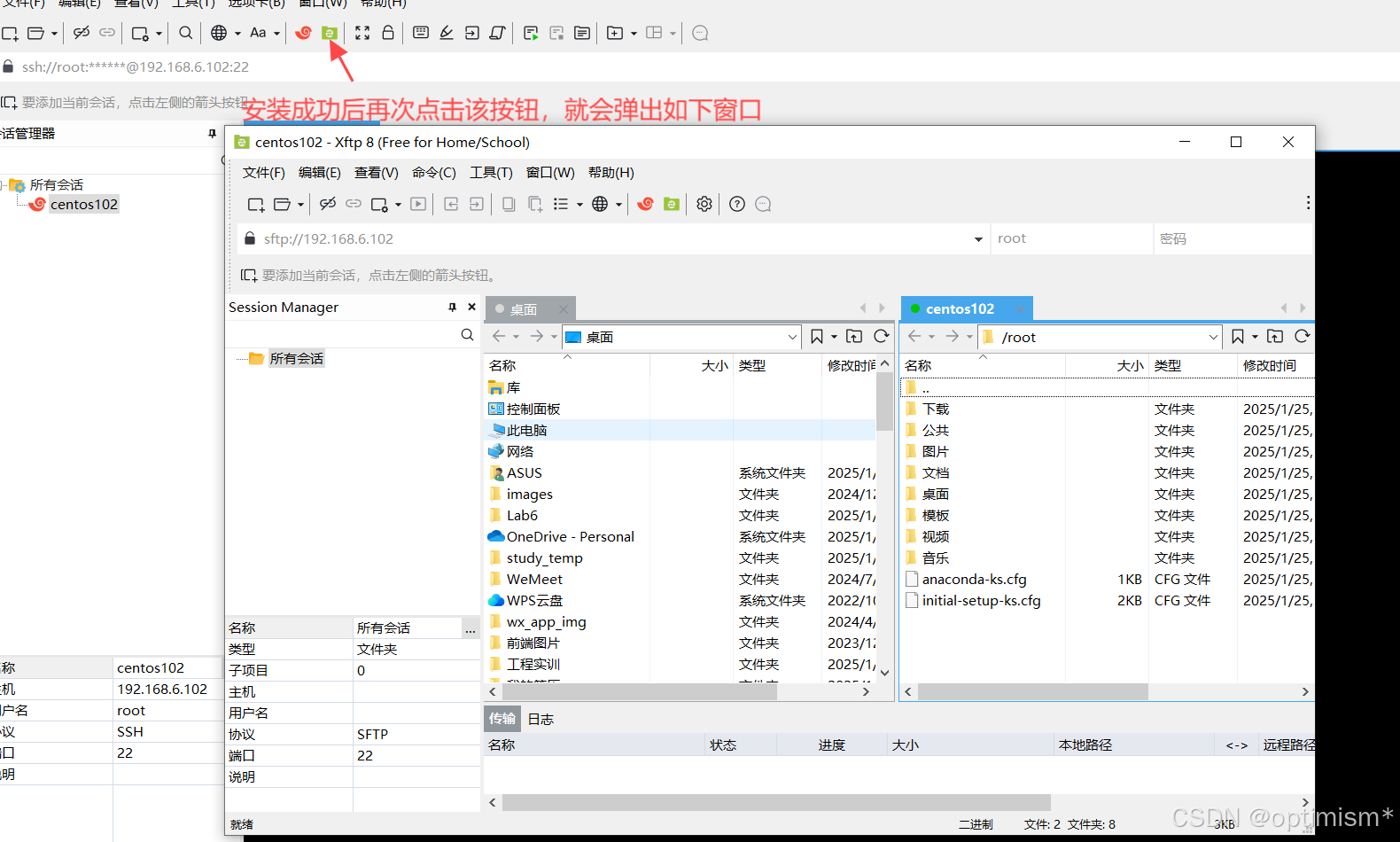Click the 密码 password field
The image size is (1400, 842).
(1233, 238)
